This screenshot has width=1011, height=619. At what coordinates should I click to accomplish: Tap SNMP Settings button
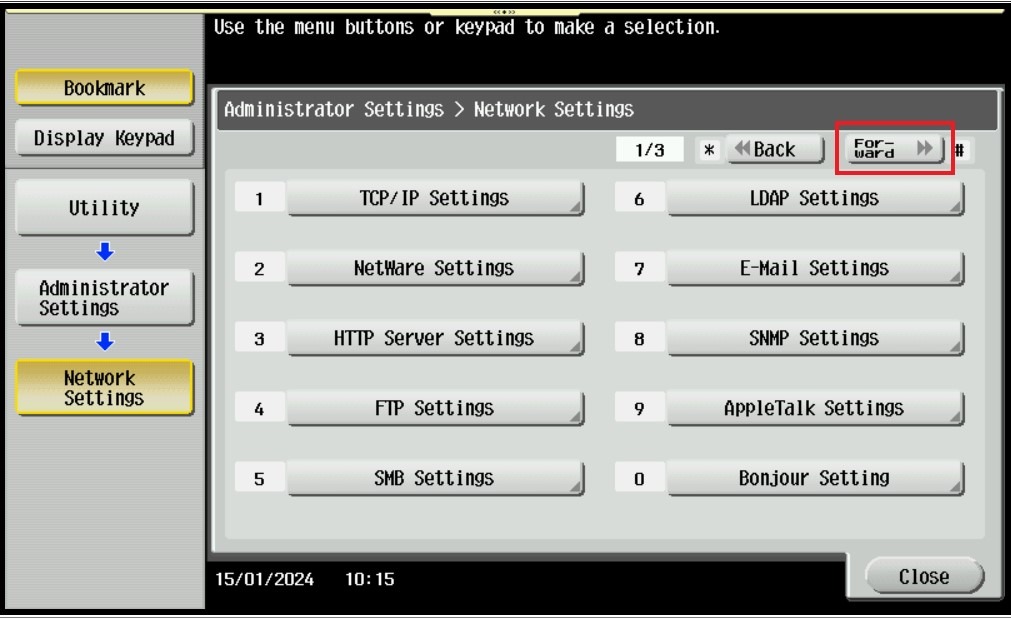point(815,339)
